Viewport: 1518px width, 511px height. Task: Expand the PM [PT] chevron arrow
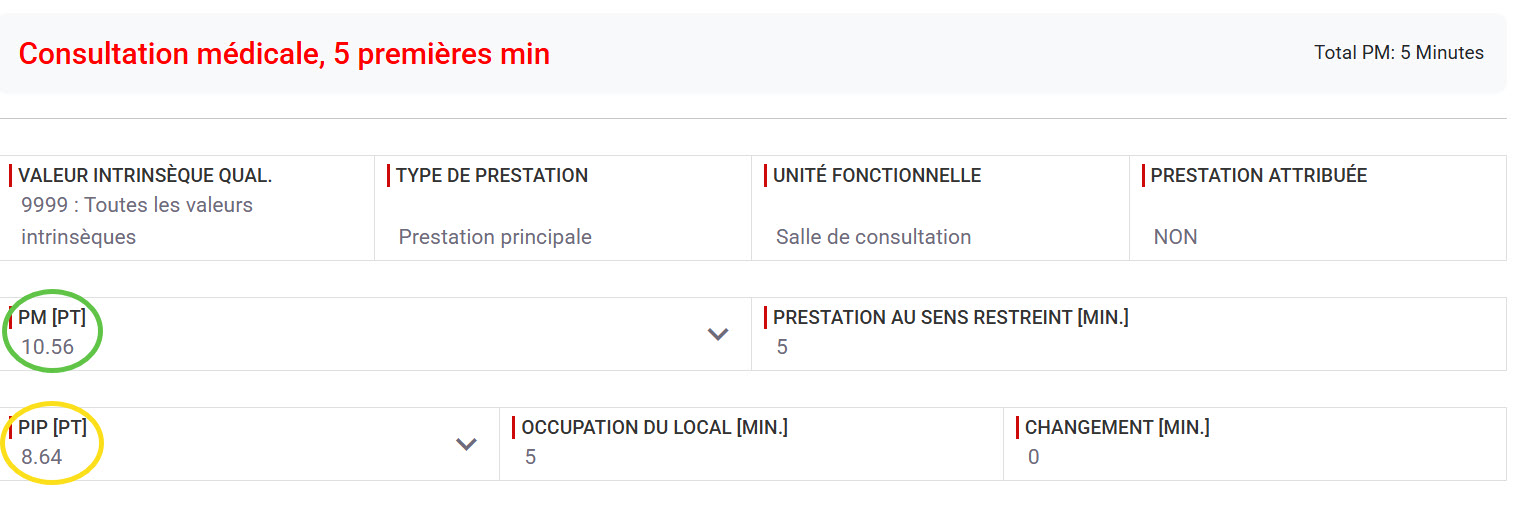(718, 334)
